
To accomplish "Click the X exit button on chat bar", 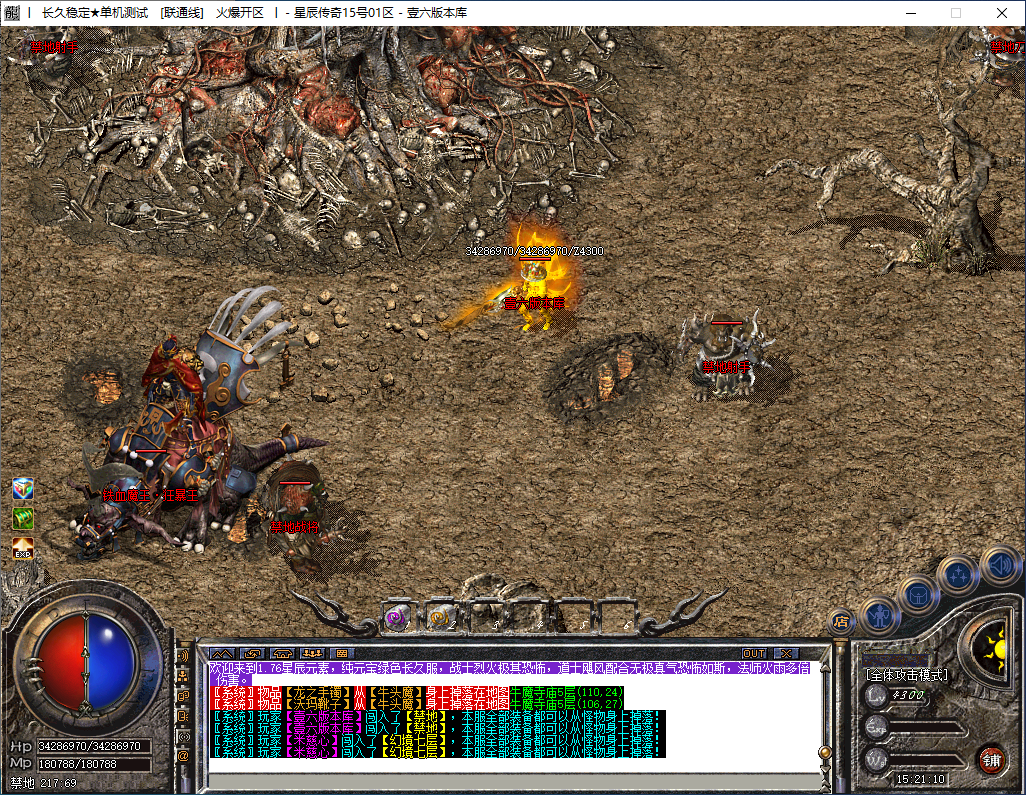I will [x=786, y=653].
